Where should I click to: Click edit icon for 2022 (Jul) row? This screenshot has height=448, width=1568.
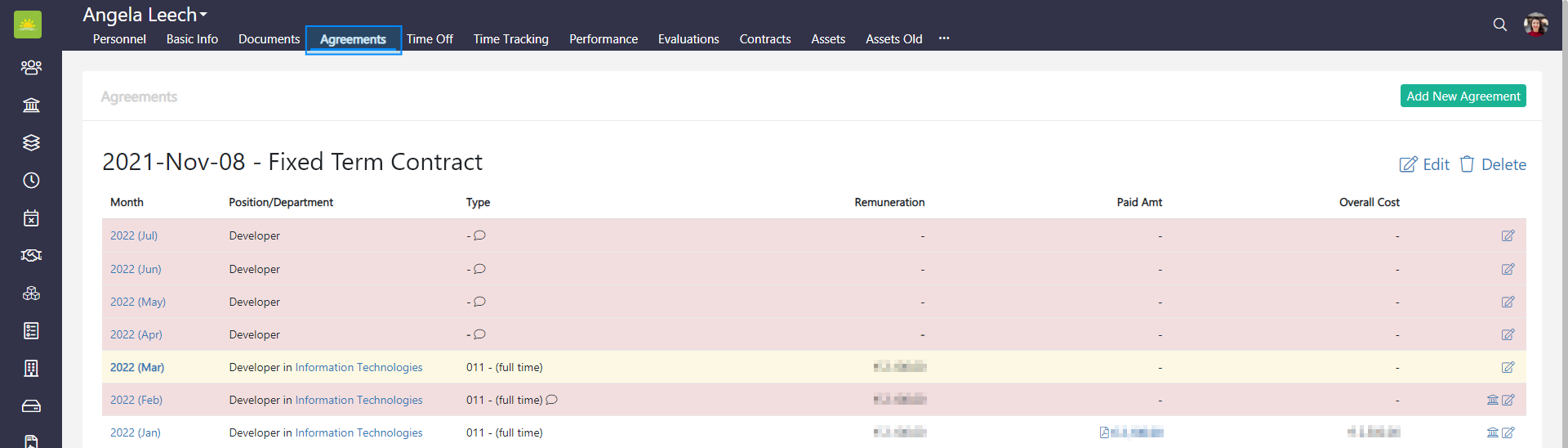[x=1508, y=236]
